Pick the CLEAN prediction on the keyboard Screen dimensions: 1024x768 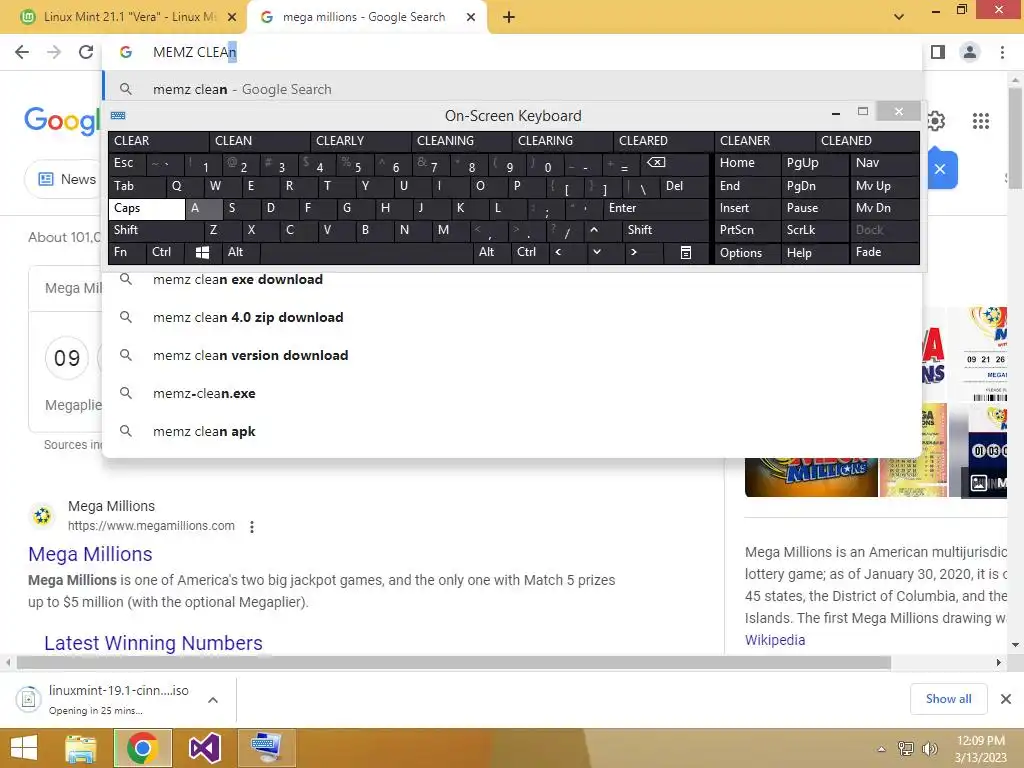pyautogui.click(x=260, y=141)
